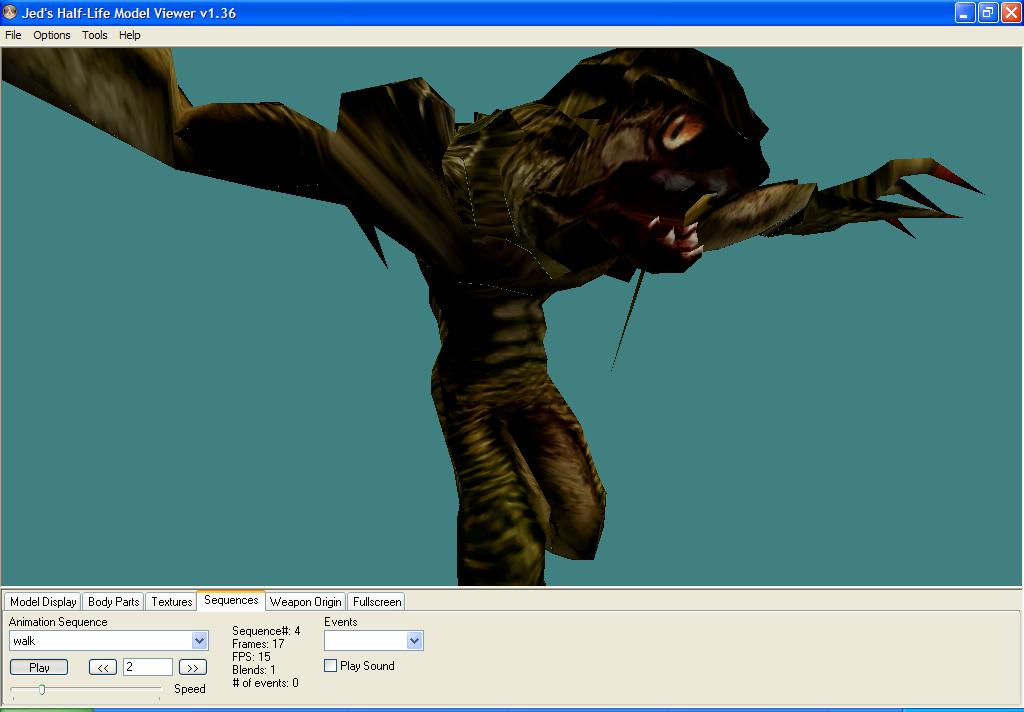This screenshot has width=1024, height=712.
Task: Switch to the Model Display tab
Action: pyautogui.click(x=43, y=602)
